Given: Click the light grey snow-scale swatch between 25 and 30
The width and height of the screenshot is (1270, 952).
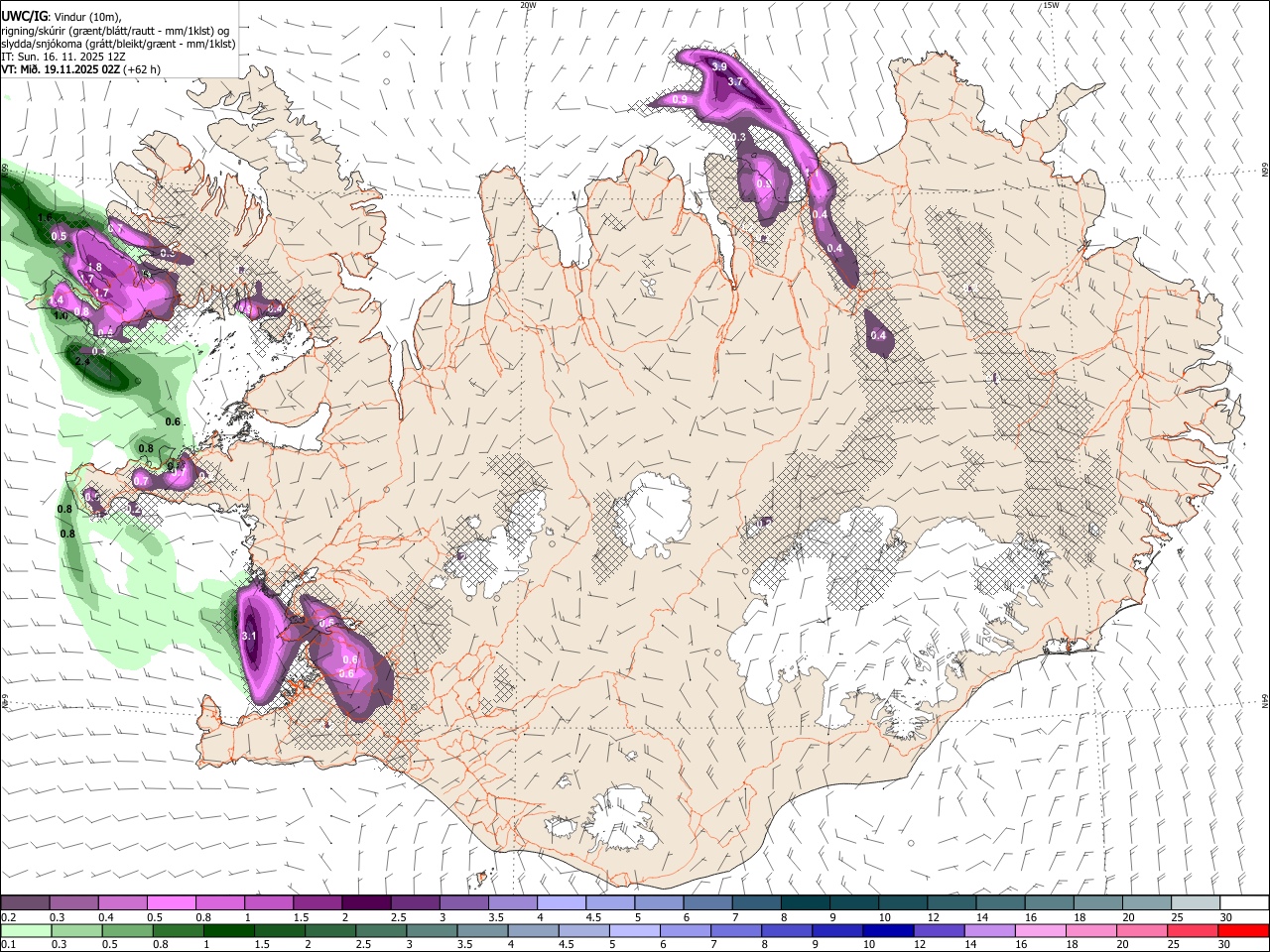Looking at the screenshot, I should click(x=1196, y=903).
